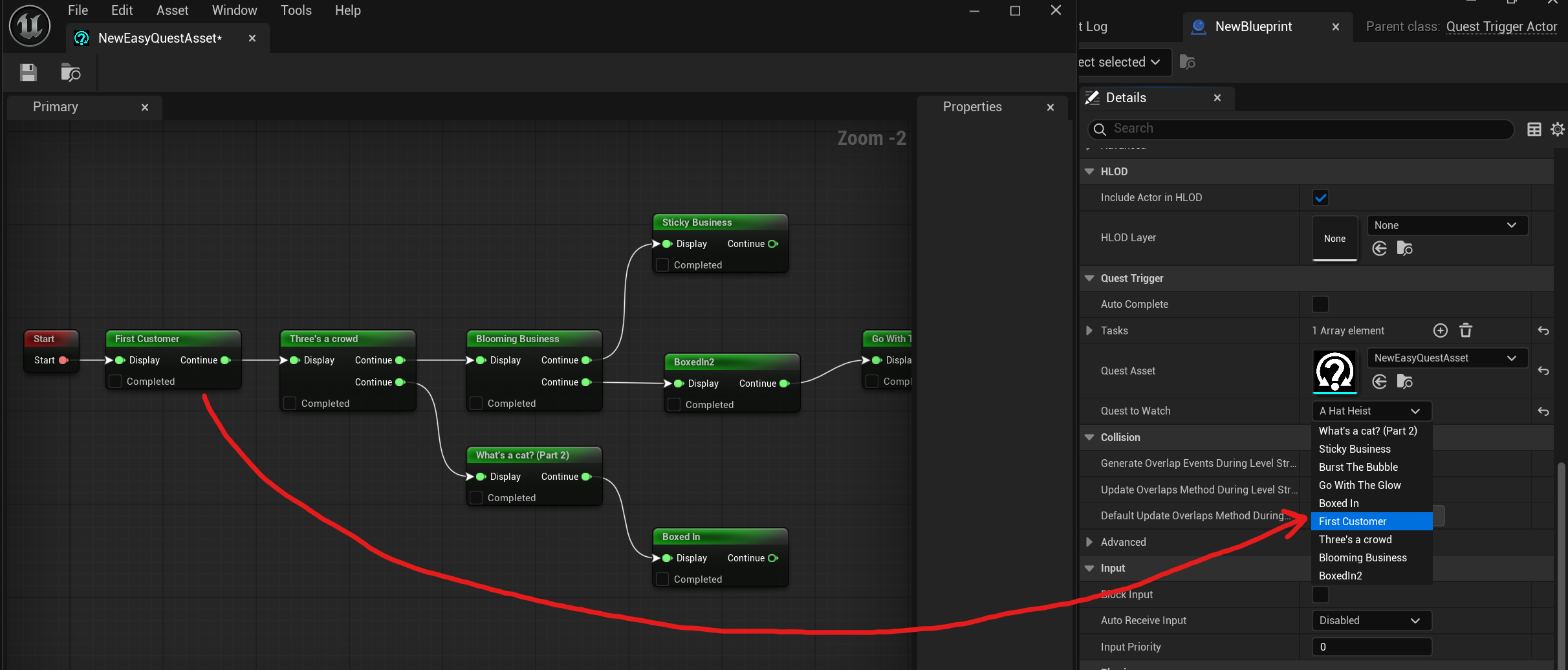Image resolution: width=1568 pixels, height=670 pixels.
Task: Expand the Advanced section
Action: (1090, 542)
